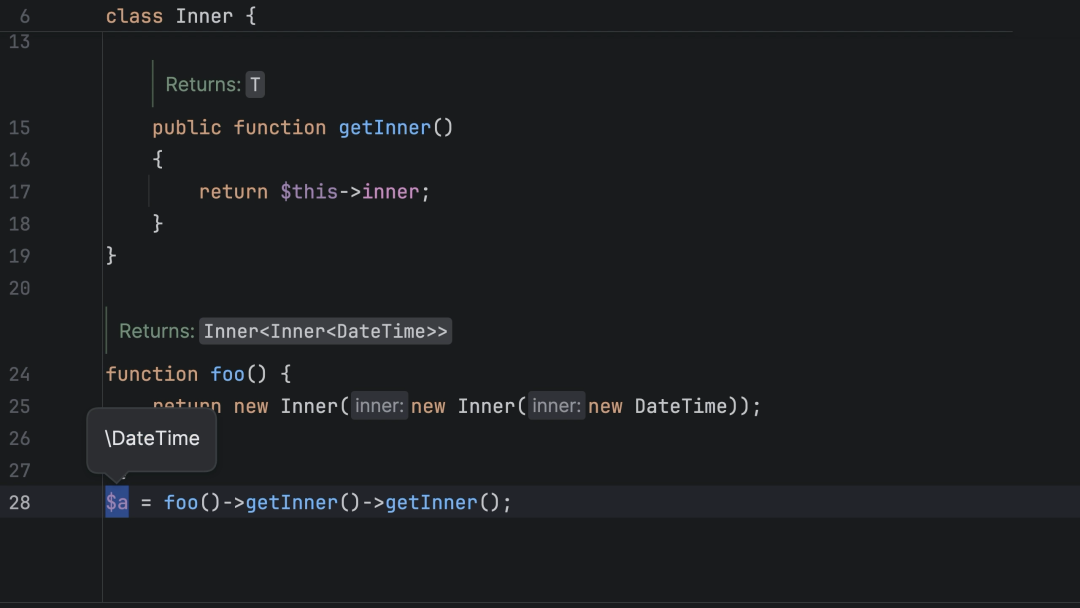Click the 'inner' property after $this->
Viewport: 1080px width, 608px height.
(x=390, y=192)
